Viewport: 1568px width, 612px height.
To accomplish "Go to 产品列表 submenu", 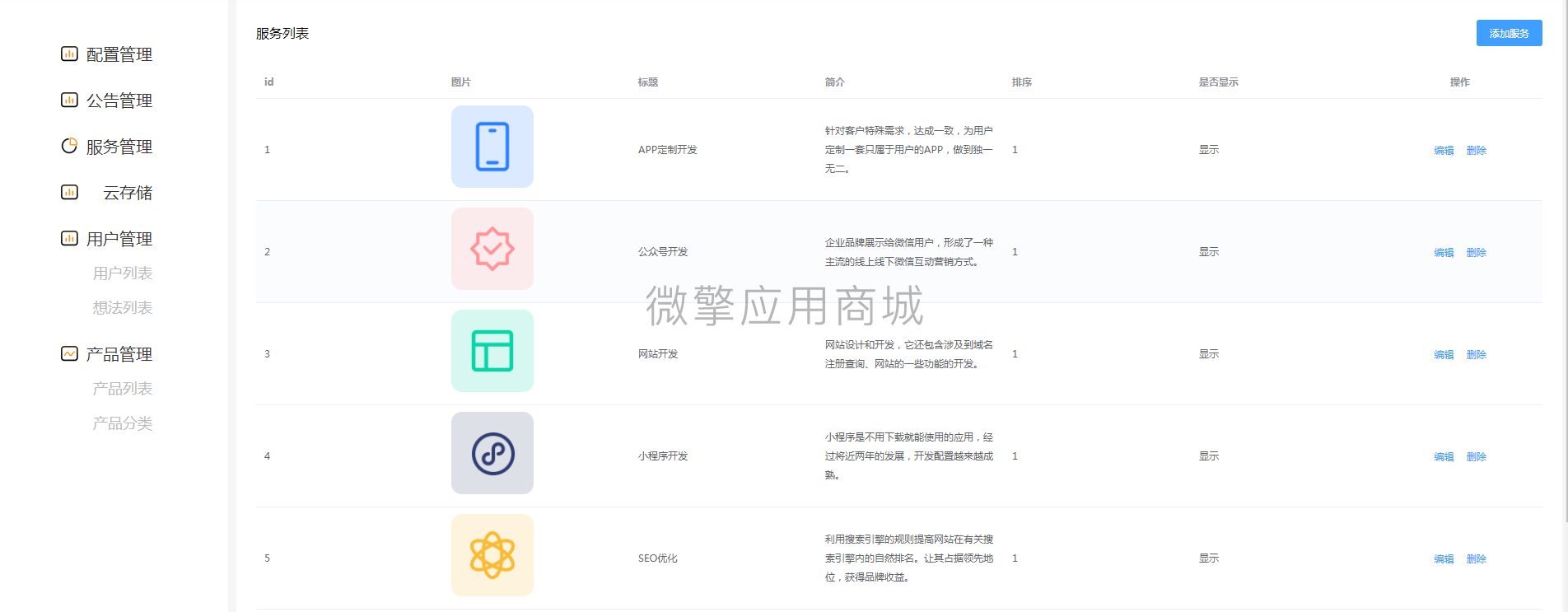I will coord(123,389).
